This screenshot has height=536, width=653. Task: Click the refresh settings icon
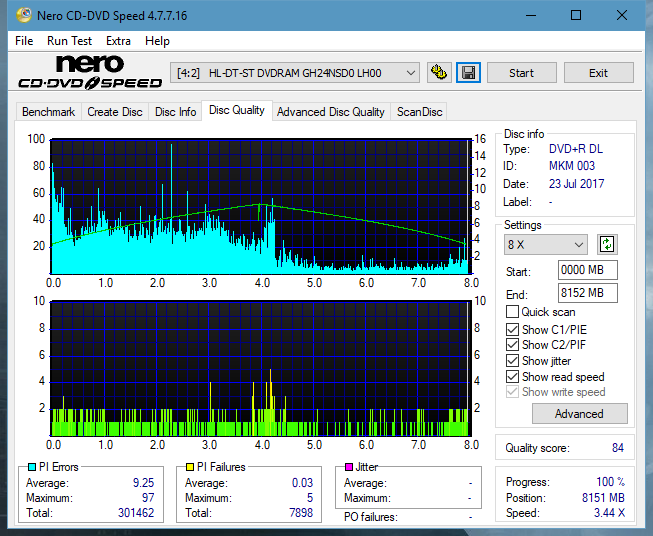(x=607, y=244)
